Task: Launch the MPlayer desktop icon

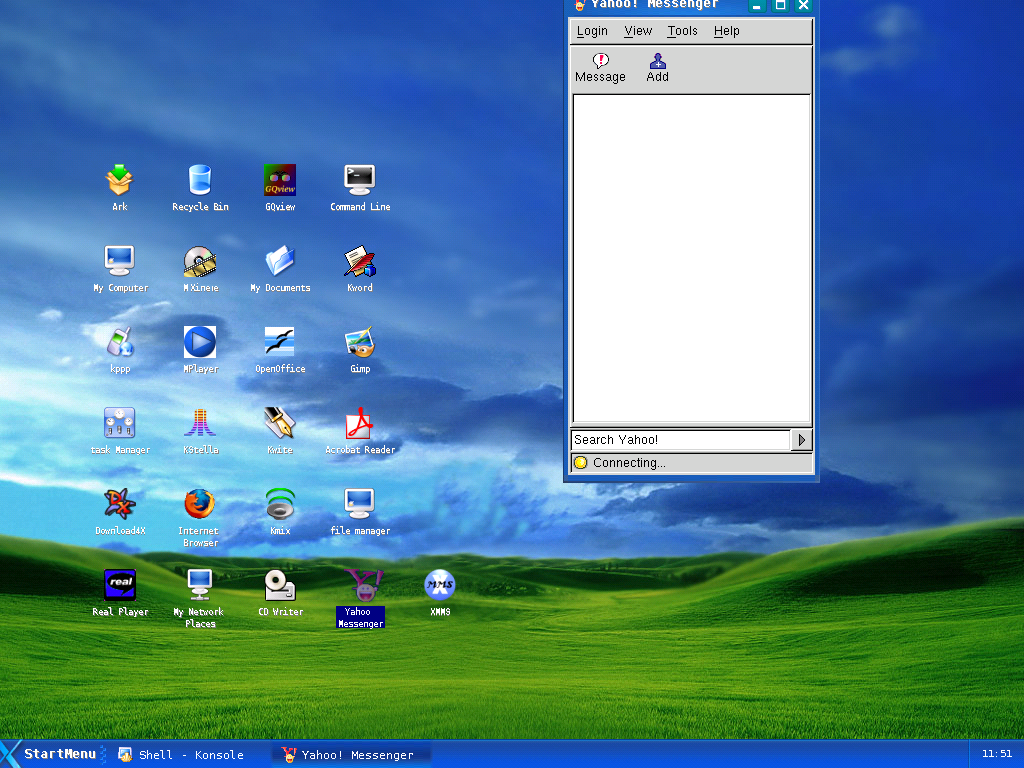Action: [200, 342]
